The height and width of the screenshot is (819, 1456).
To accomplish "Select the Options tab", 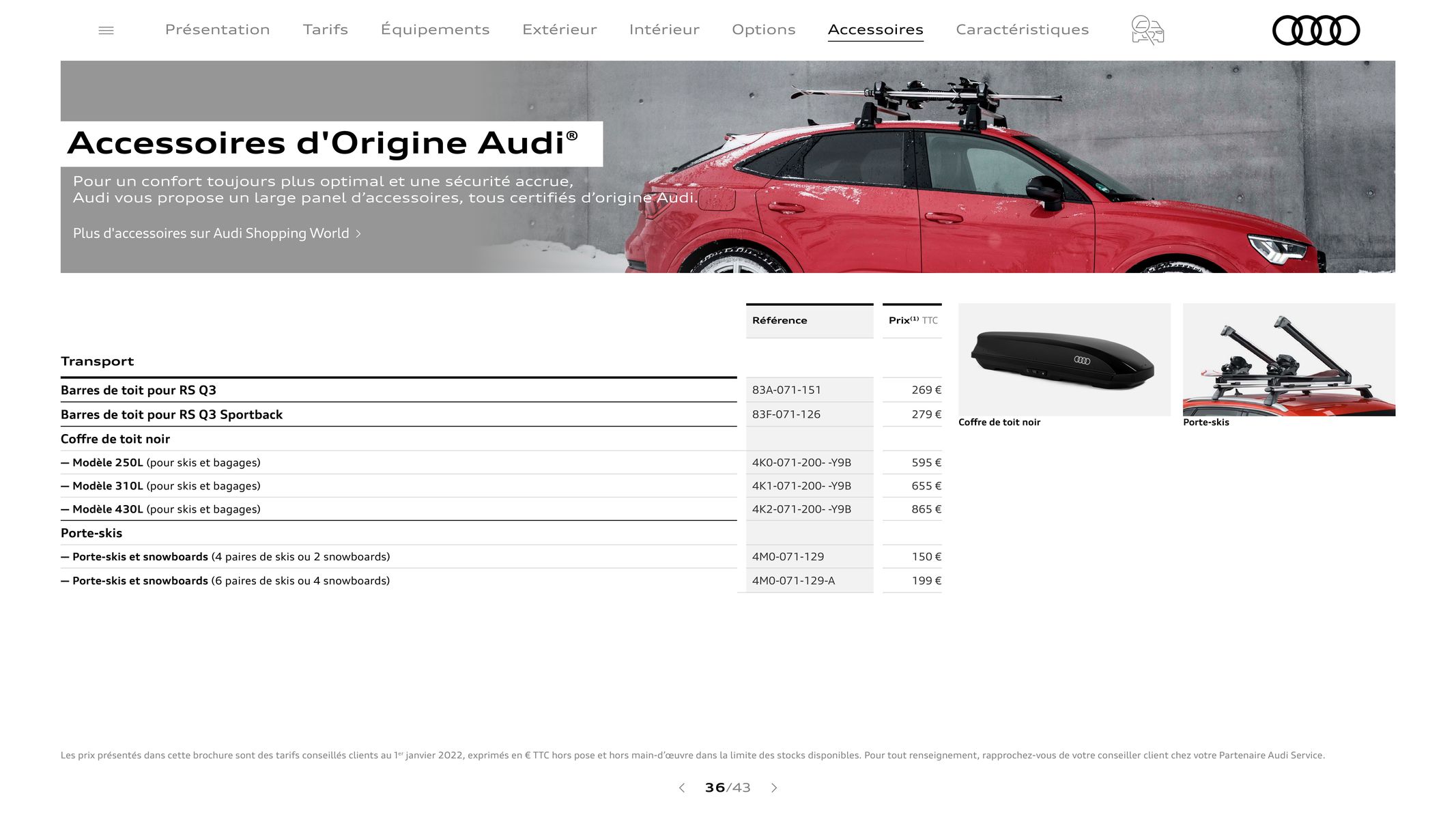I will [x=763, y=29].
